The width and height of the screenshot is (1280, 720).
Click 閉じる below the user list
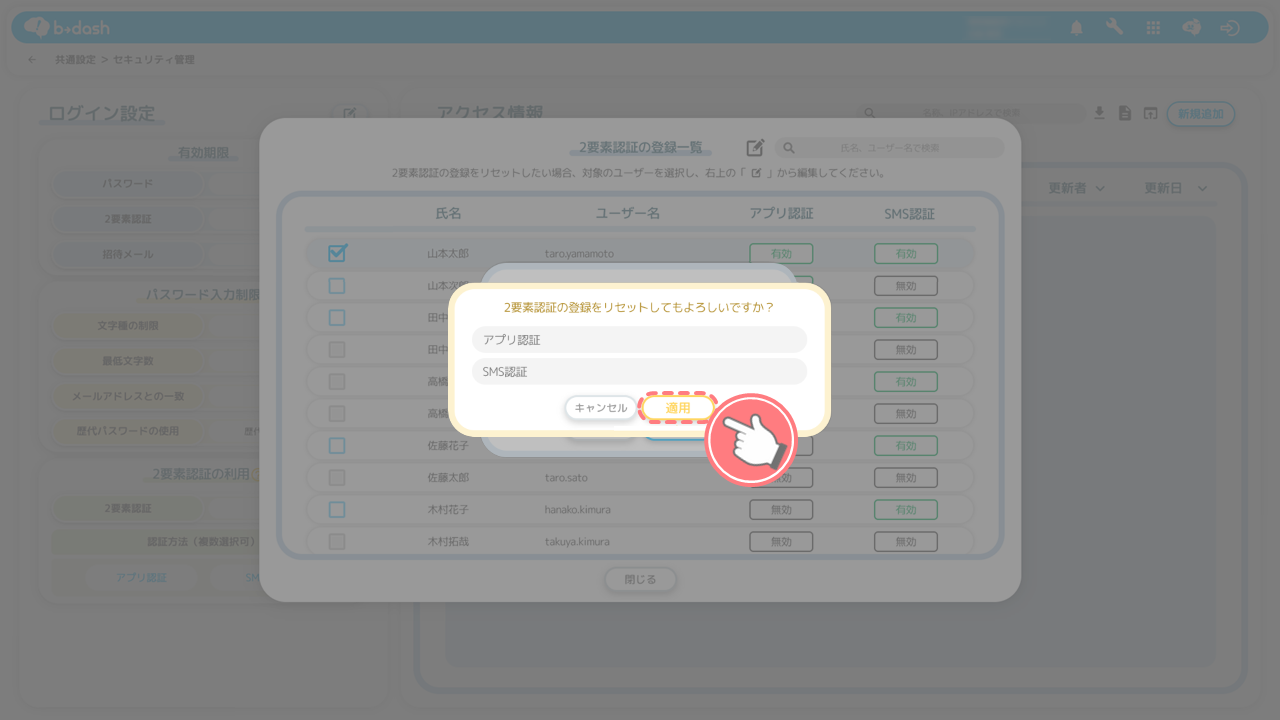pyautogui.click(x=641, y=579)
